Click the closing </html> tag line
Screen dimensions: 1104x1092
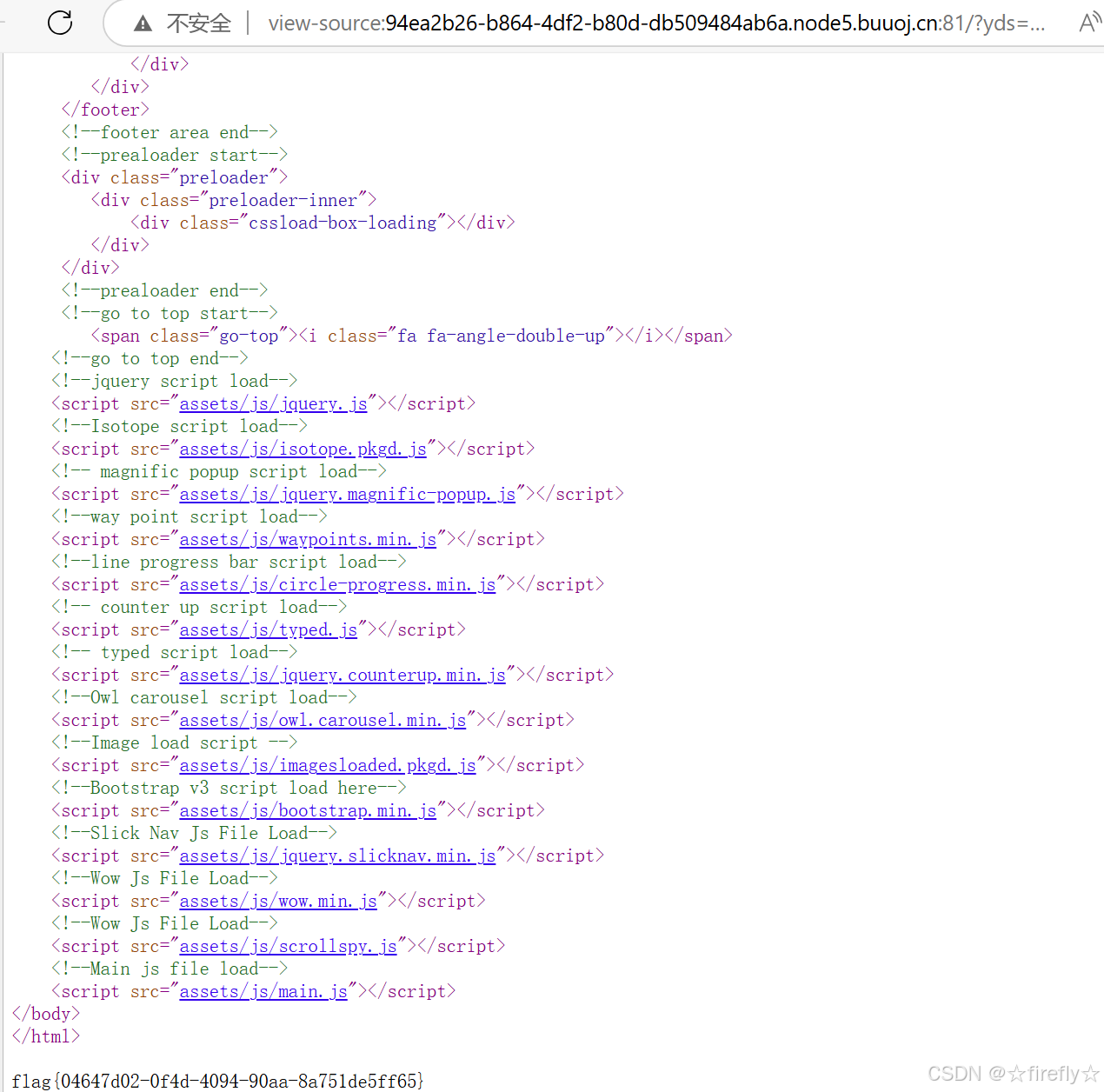tap(46, 1036)
